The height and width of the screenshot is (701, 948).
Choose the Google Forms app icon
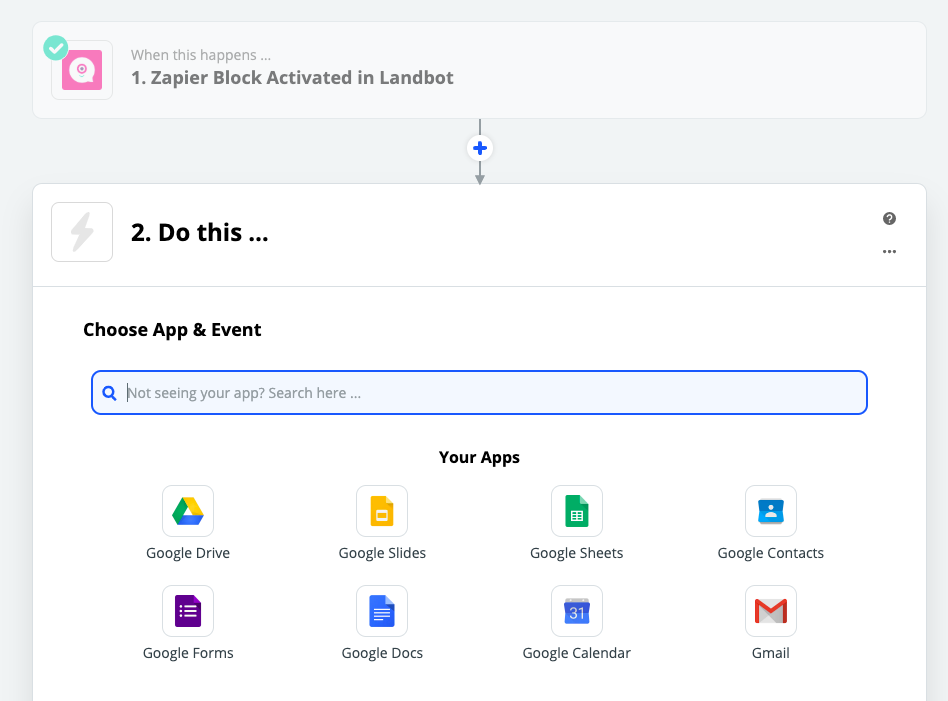(188, 611)
